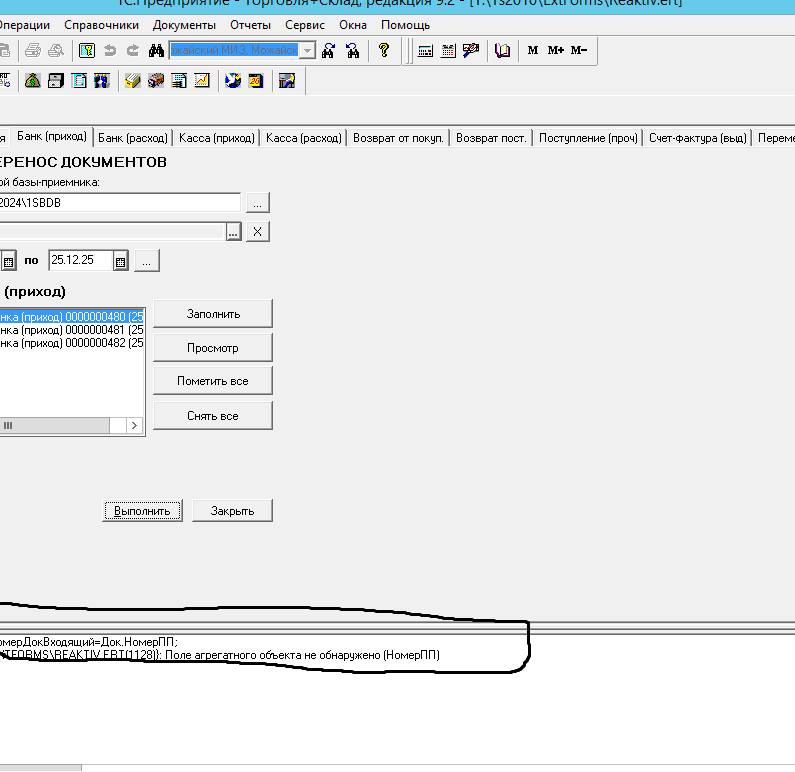
Task: Click the money bag toolbar icon
Action: pos(32,81)
